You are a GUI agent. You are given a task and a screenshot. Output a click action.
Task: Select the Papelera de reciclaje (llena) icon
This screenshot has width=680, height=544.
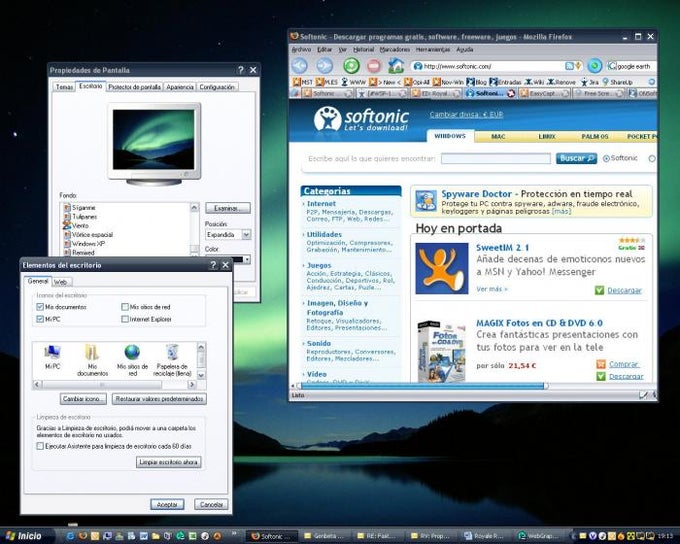(172, 360)
